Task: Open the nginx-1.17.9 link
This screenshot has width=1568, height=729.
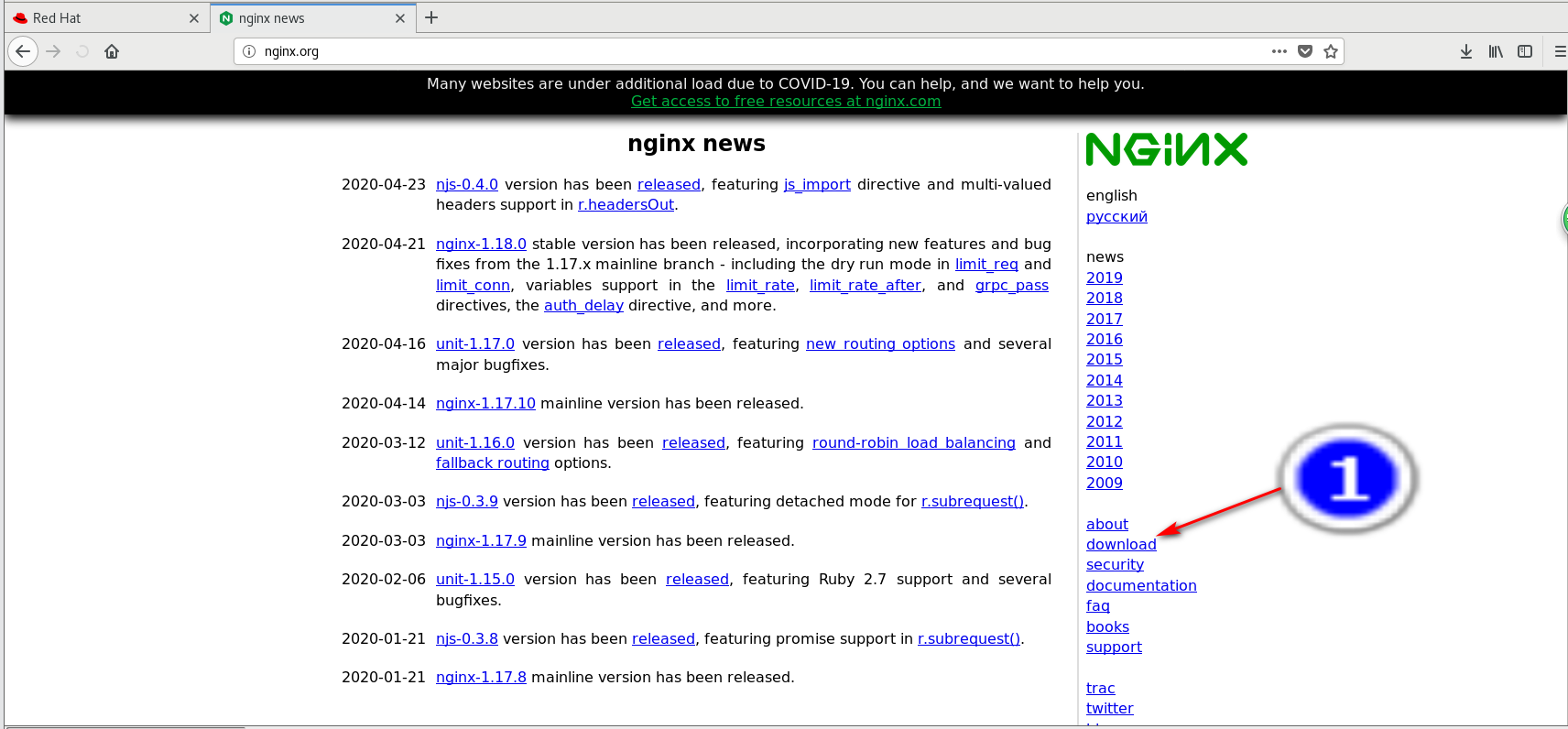Action: point(481,540)
